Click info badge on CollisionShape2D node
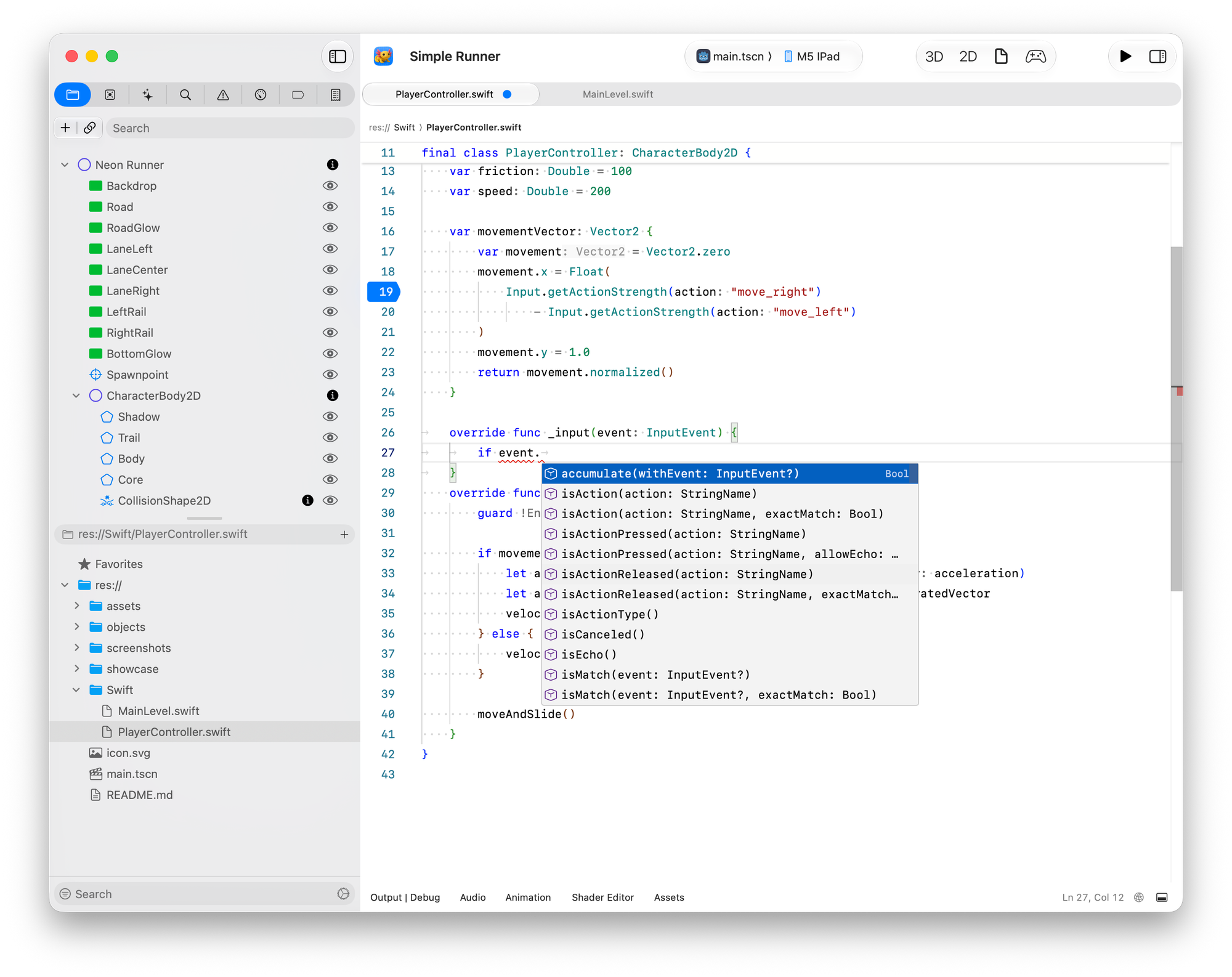Screen dimensions: 1232x977 coord(308,501)
